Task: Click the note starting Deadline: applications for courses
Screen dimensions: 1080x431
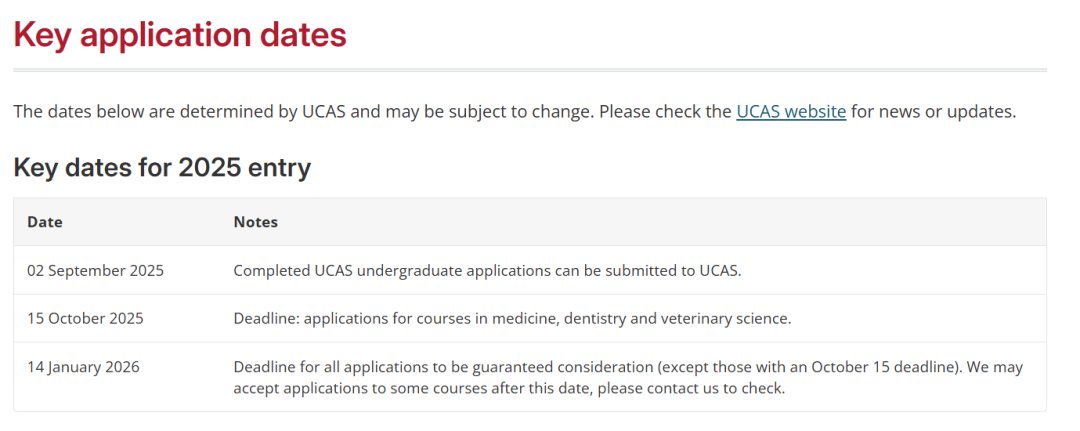Action: point(512,319)
